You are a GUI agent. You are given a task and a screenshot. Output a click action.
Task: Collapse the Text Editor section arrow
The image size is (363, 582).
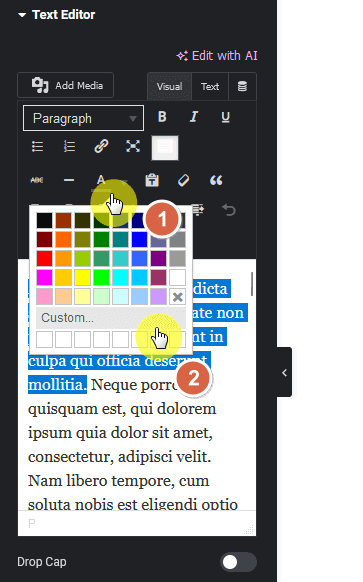point(22,15)
